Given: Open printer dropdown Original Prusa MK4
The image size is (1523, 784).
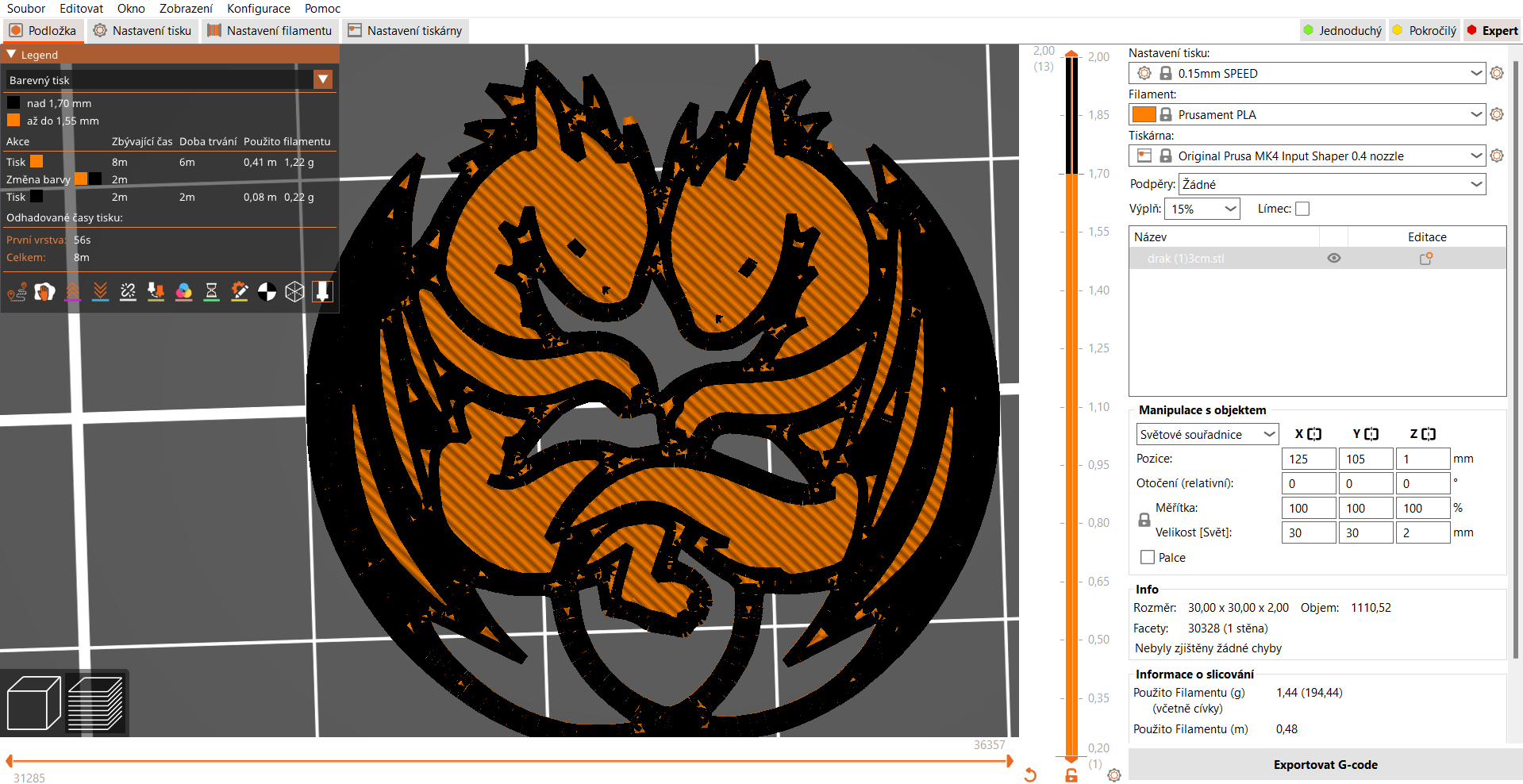Looking at the screenshot, I should tap(1307, 156).
